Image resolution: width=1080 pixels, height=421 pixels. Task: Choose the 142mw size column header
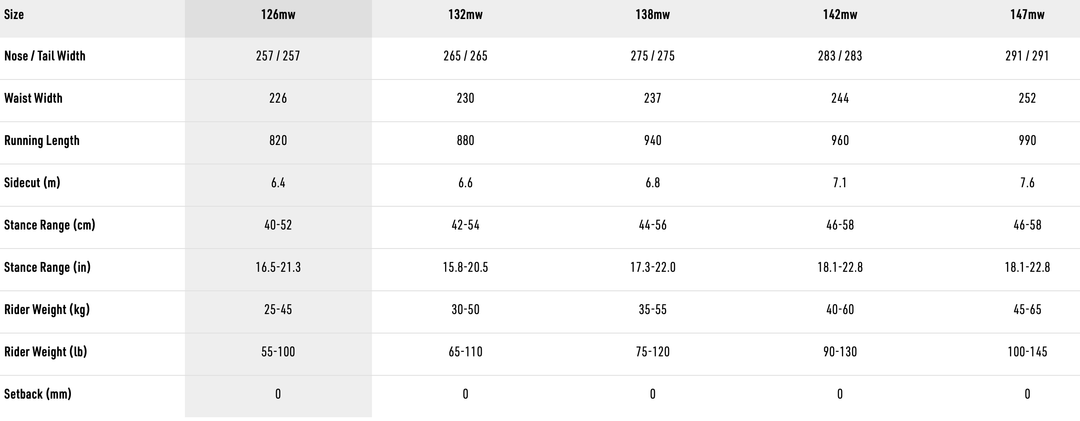coord(839,15)
